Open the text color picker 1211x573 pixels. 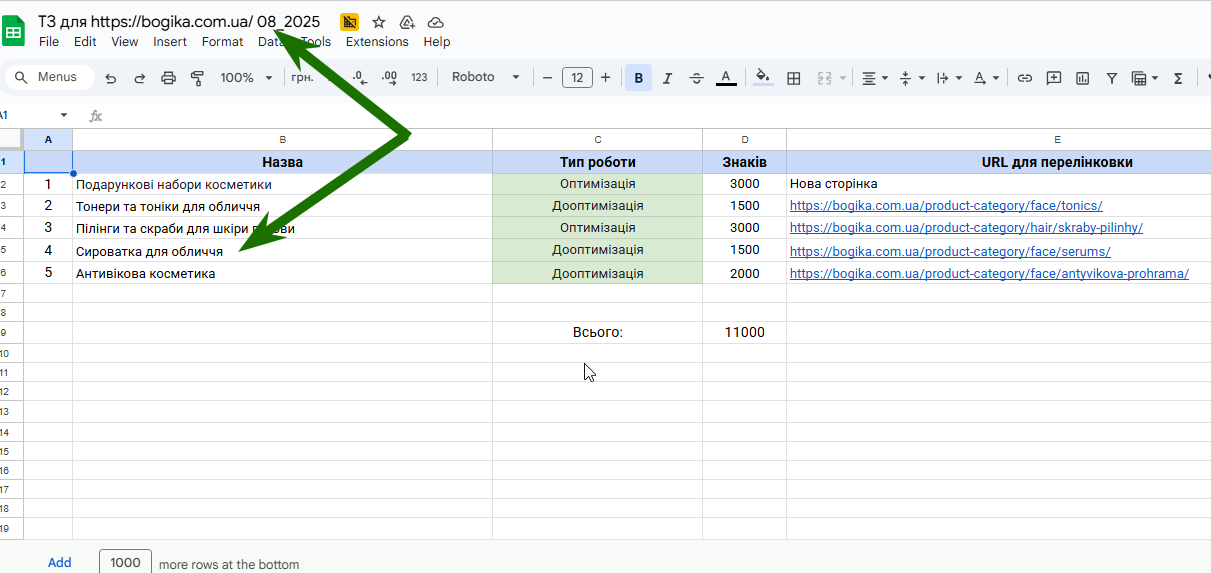click(x=726, y=78)
